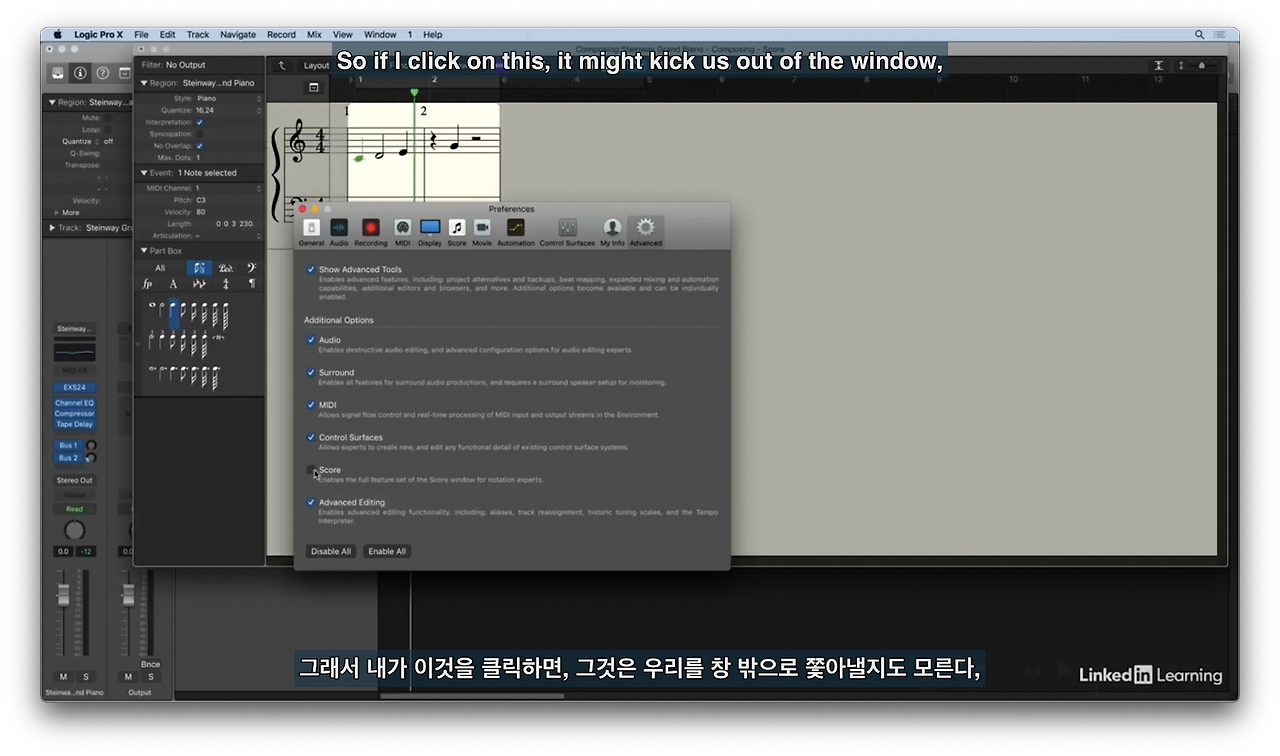Select the Advanced gear preferences pane
1280x756 pixels.
pyautogui.click(x=645, y=232)
